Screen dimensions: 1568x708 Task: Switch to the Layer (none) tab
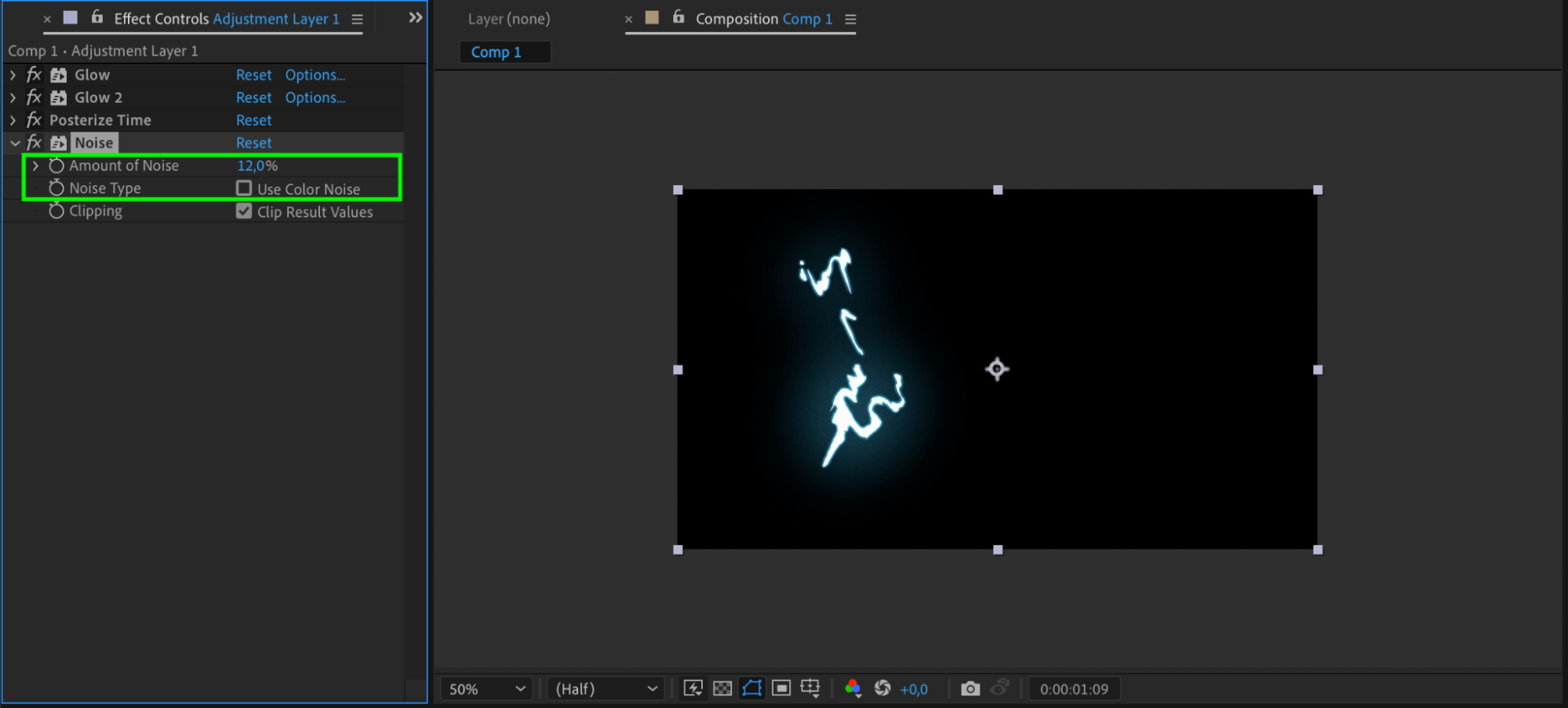click(509, 19)
